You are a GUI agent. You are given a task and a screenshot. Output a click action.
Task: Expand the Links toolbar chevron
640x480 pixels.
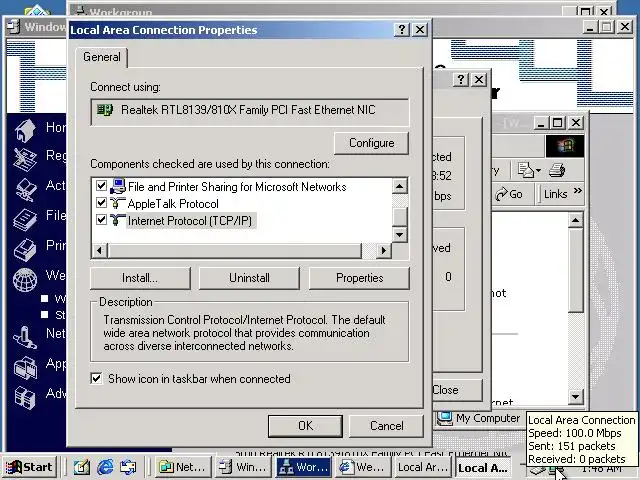tap(577, 191)
